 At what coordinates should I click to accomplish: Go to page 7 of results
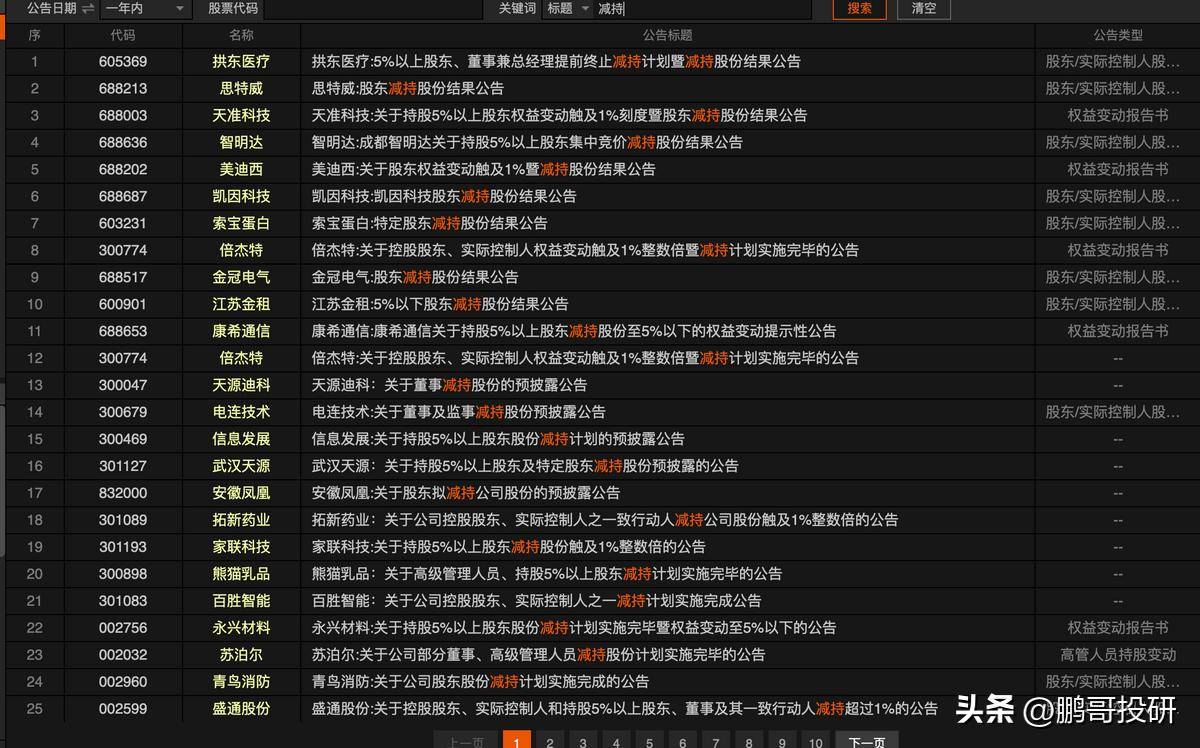point(716,742)
